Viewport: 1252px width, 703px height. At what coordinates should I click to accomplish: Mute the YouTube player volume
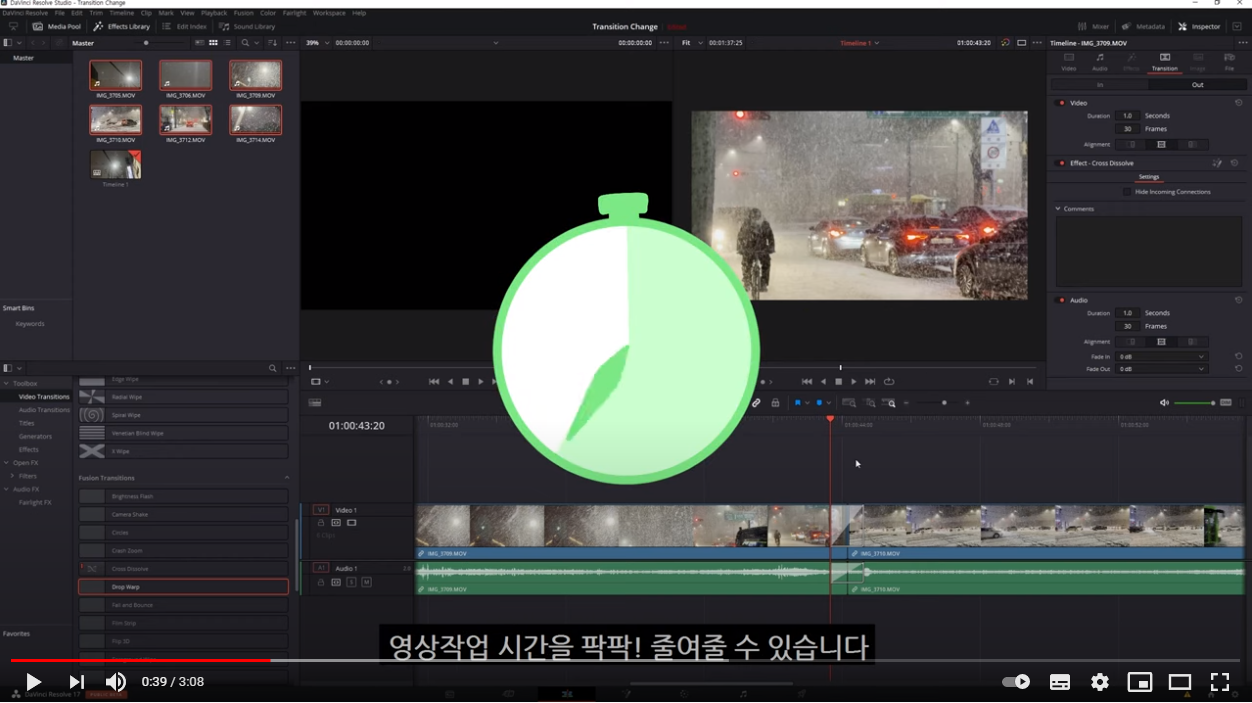click(x=116, y=682)
